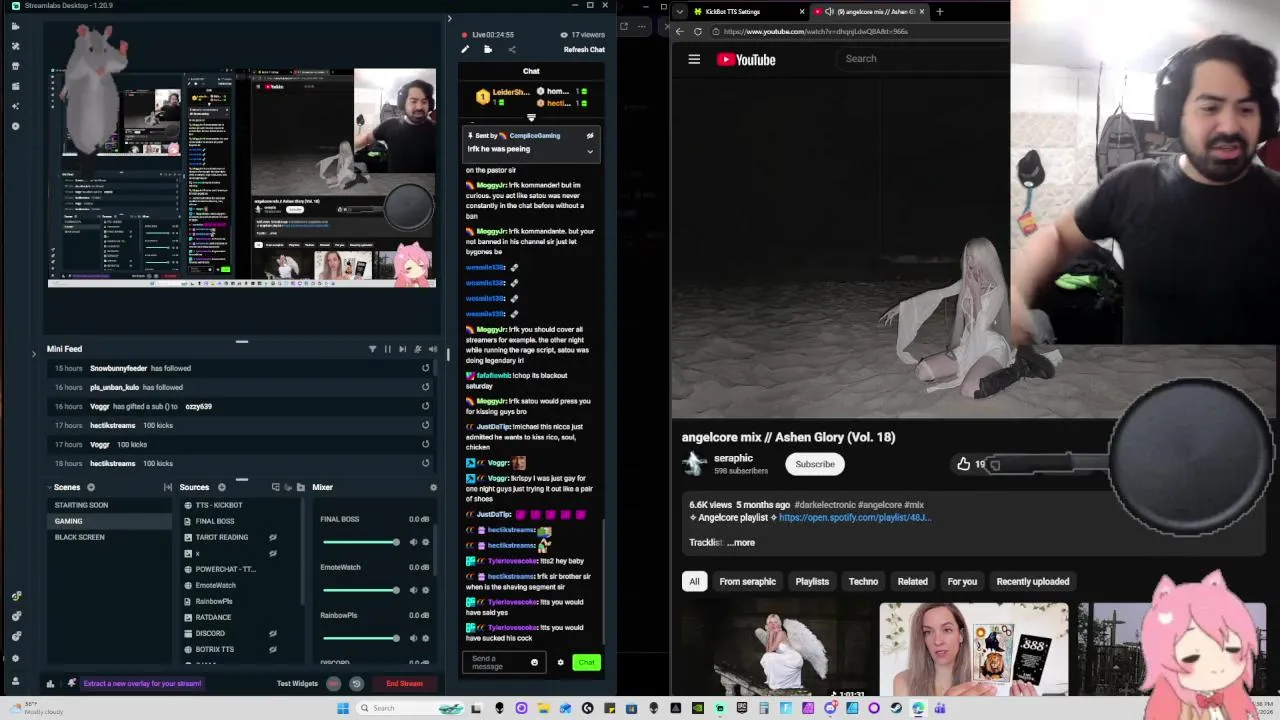Image resolution: width=1280 pixels, height=720 pixels.
Task: Open EmoteWatch mixer source settings
Action: point(426,590)
